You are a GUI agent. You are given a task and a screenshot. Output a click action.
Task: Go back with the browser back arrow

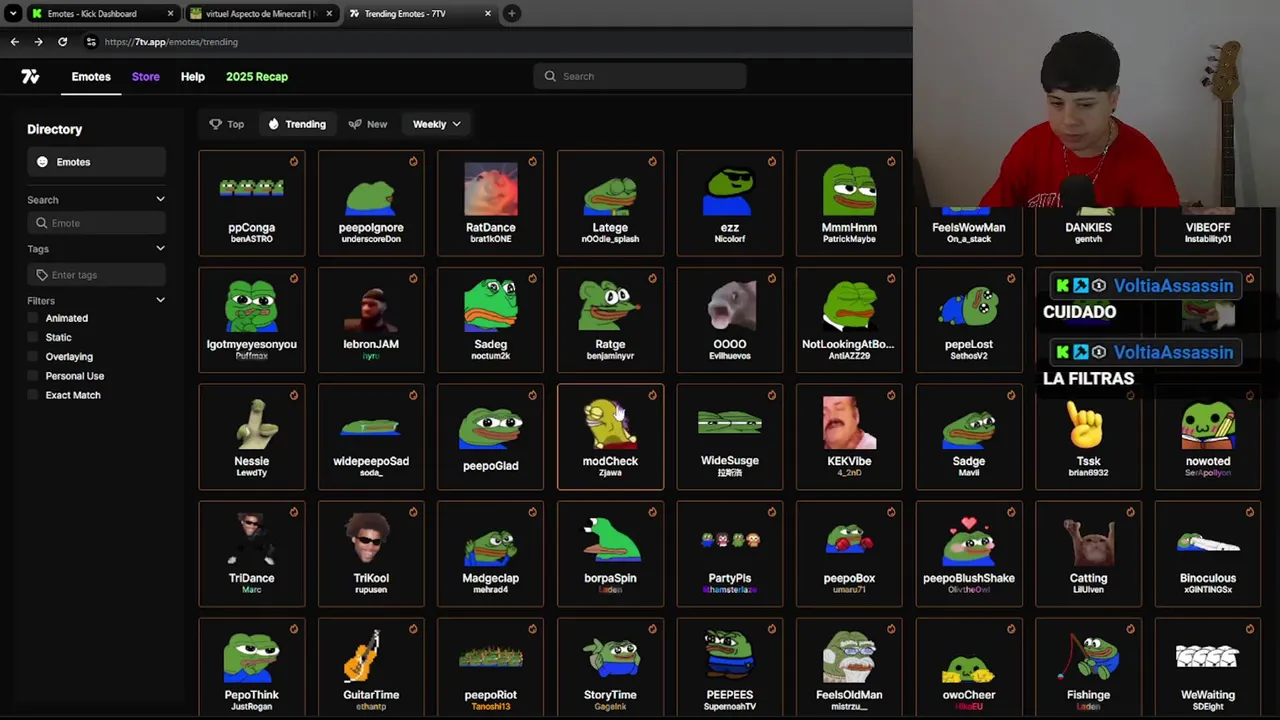tap(14, 42)
